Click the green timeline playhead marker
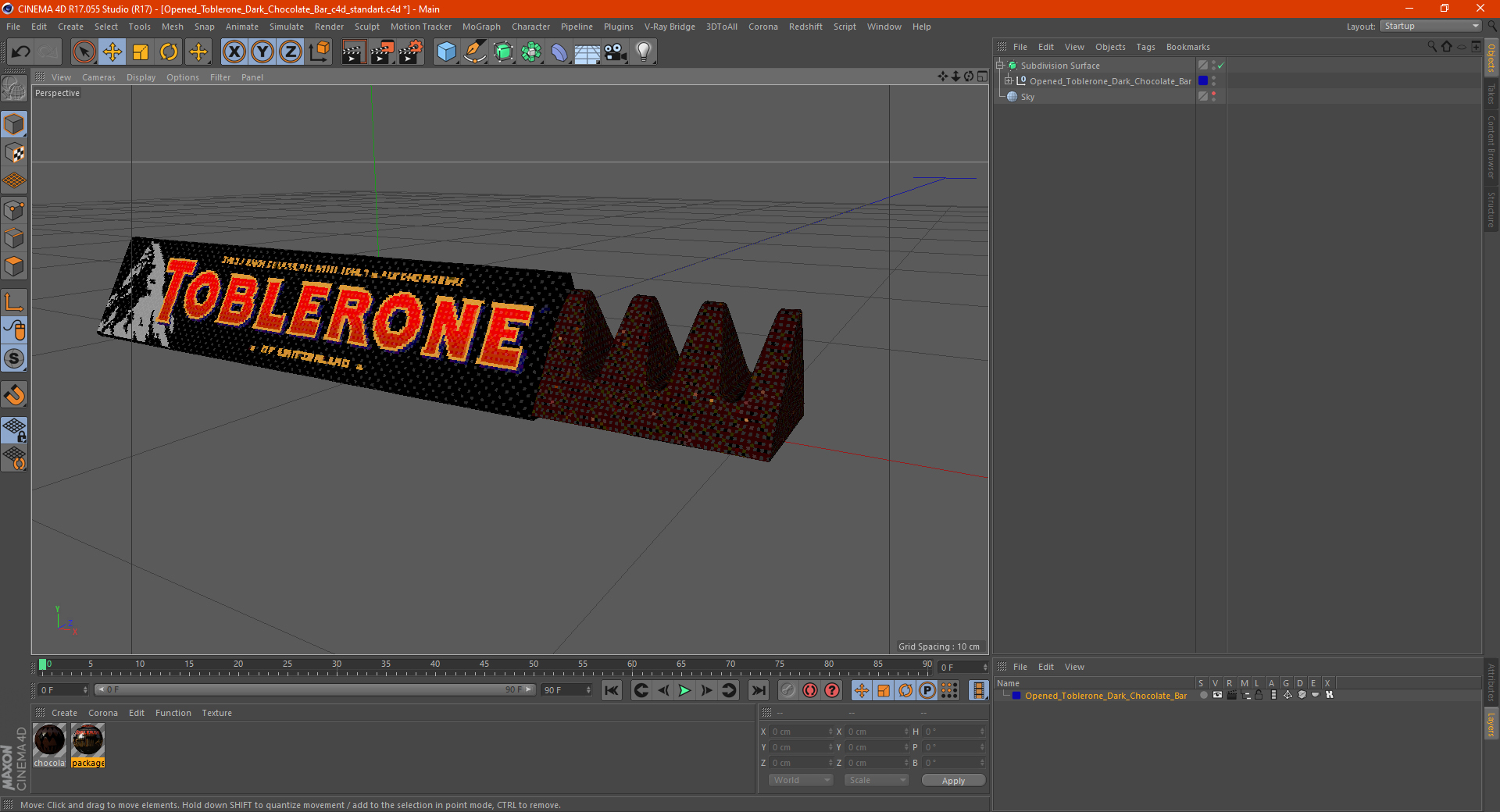The image size is (1500, 812). click(42, 664)
